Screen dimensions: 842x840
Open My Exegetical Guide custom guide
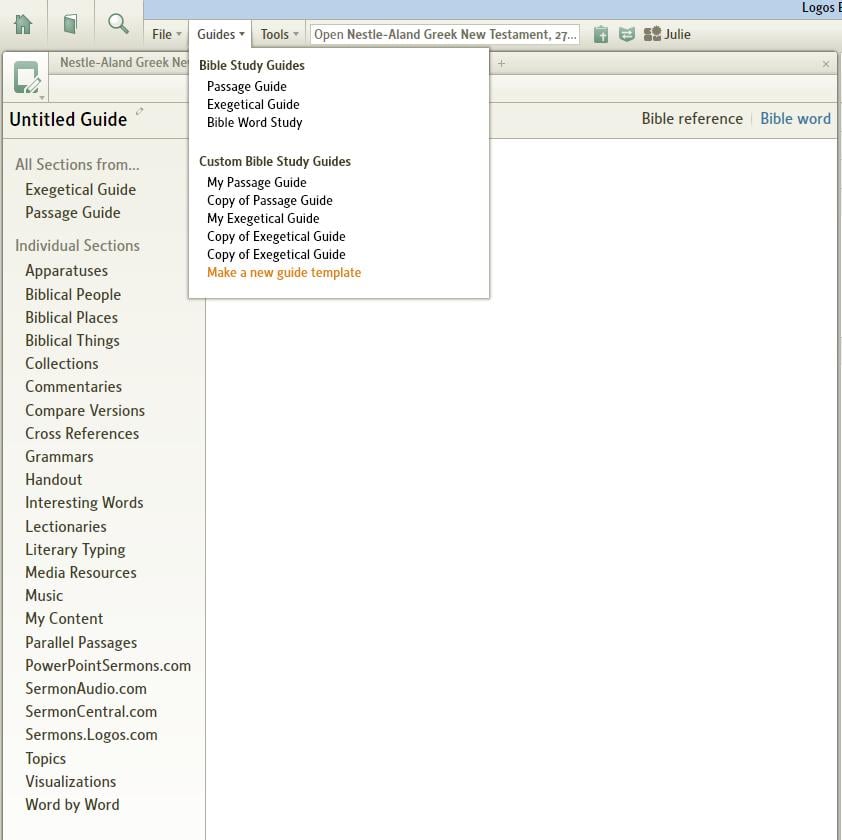pos(263,219)
